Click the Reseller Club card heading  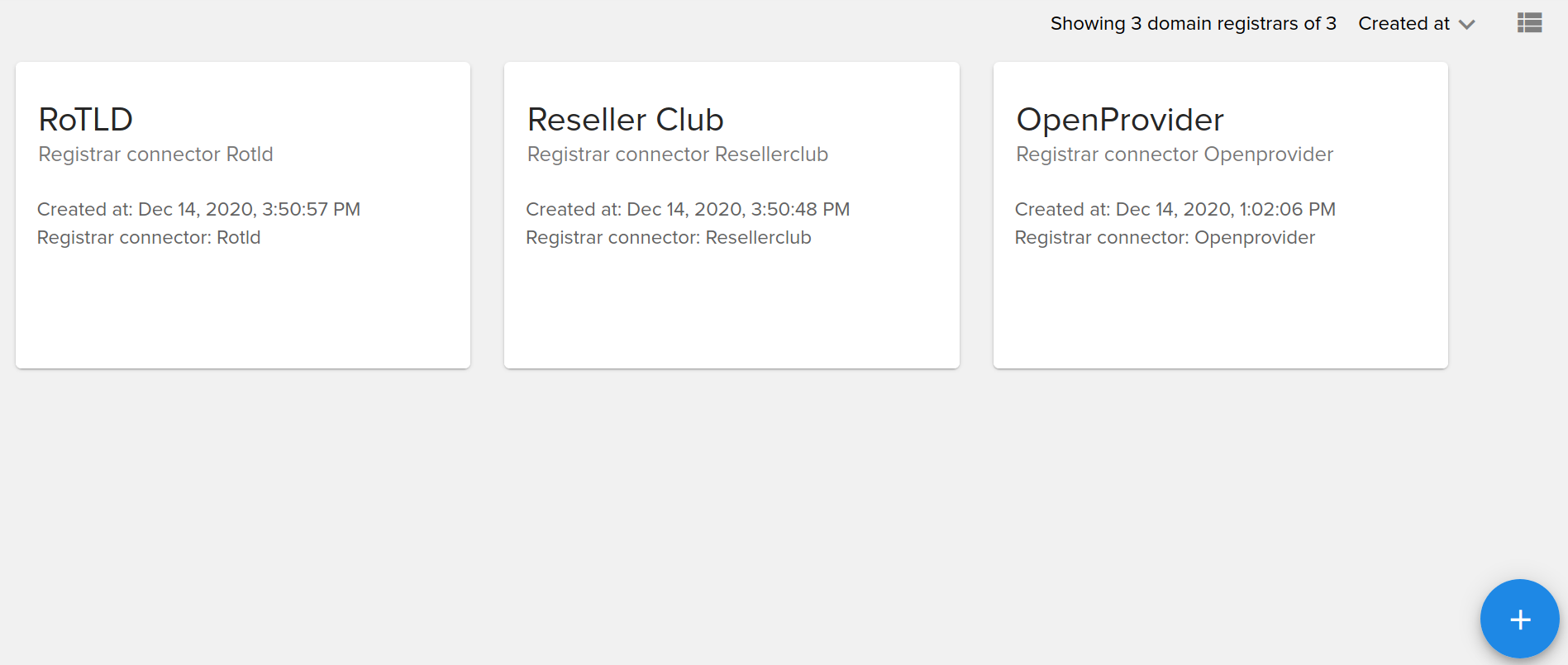click(x=625, y=120)
